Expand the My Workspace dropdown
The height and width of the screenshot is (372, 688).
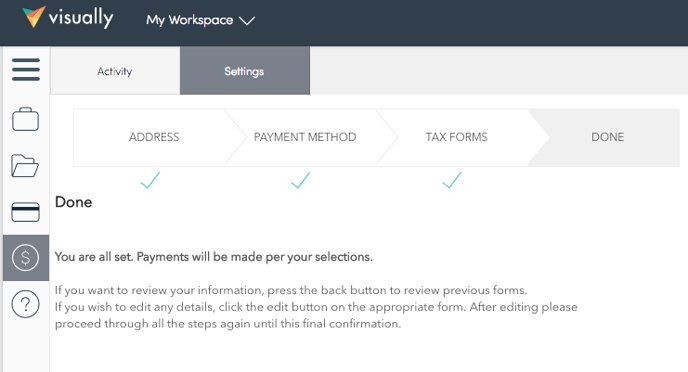pyautogui.click(x=201, y=20)
